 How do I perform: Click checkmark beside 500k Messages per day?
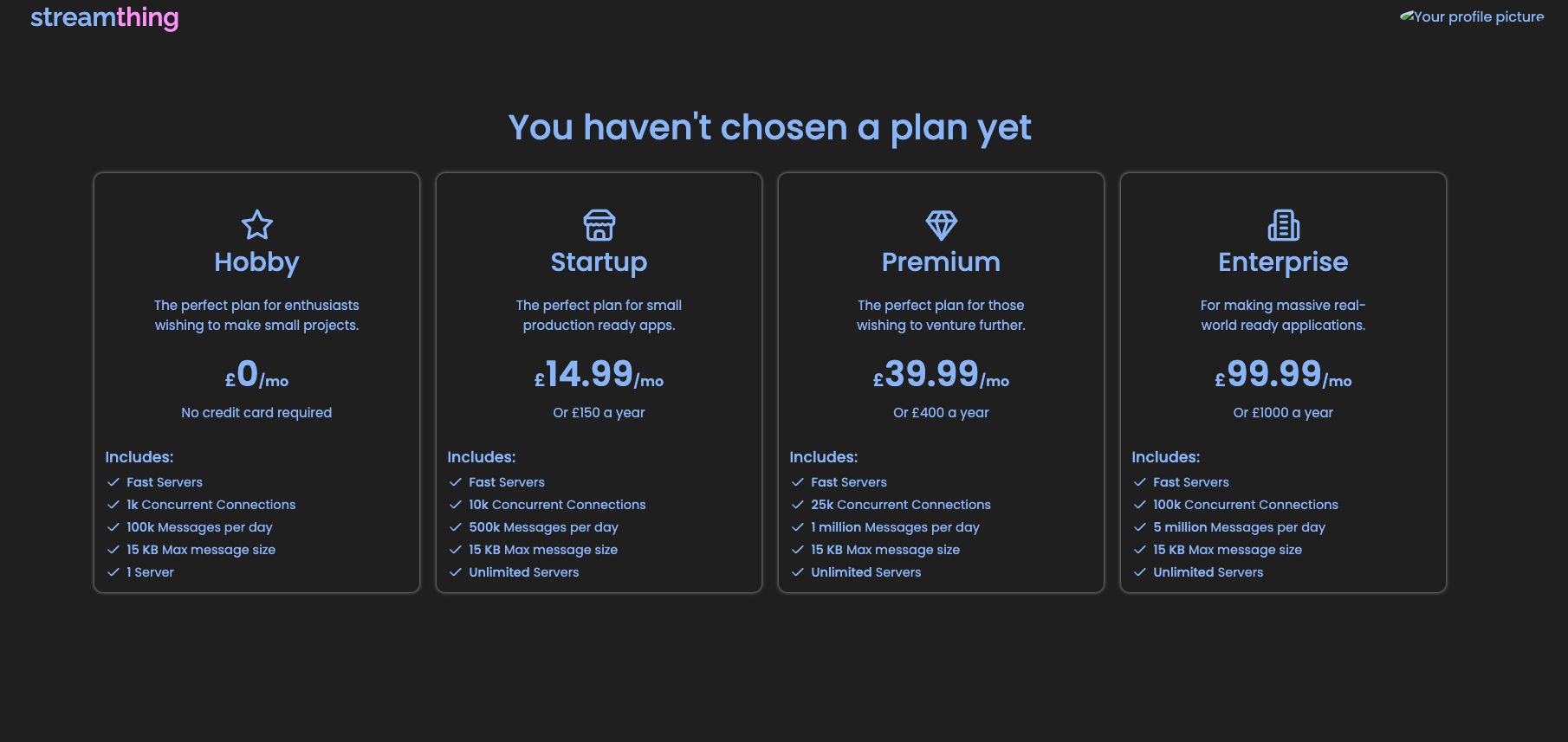click(455, 527)
